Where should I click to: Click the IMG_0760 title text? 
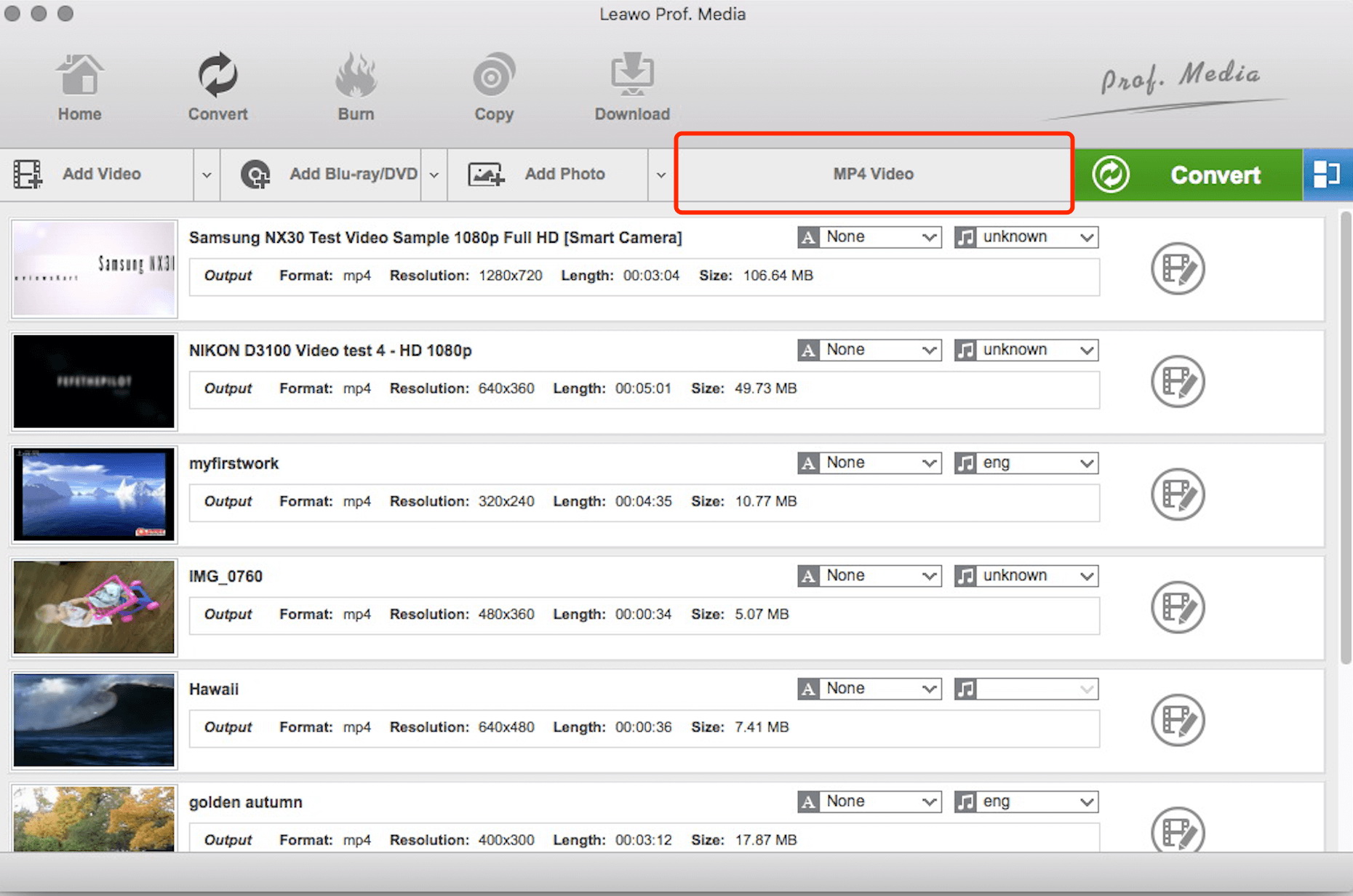[225, 576]
